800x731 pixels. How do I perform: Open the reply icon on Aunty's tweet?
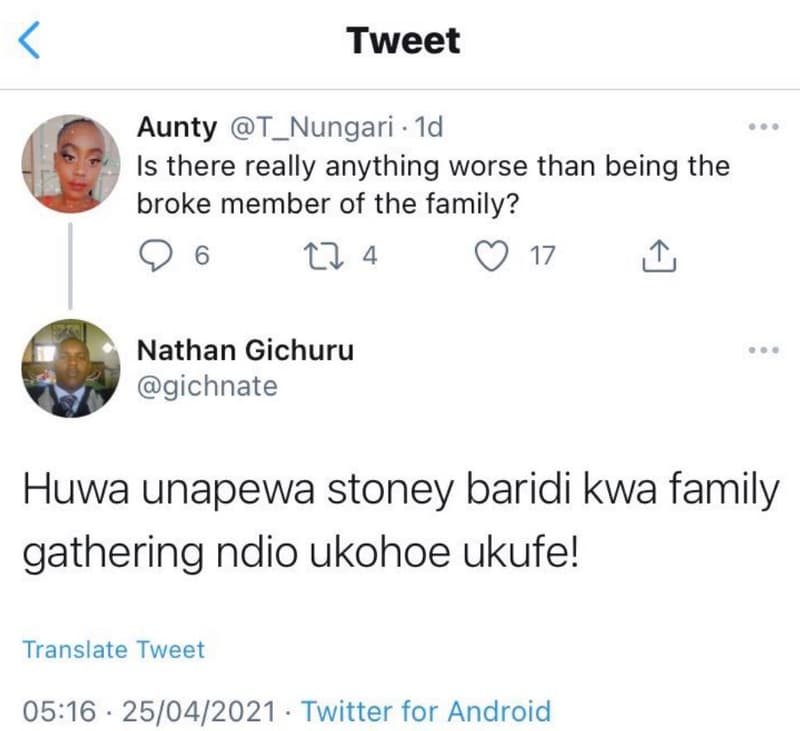pos(157,256)
